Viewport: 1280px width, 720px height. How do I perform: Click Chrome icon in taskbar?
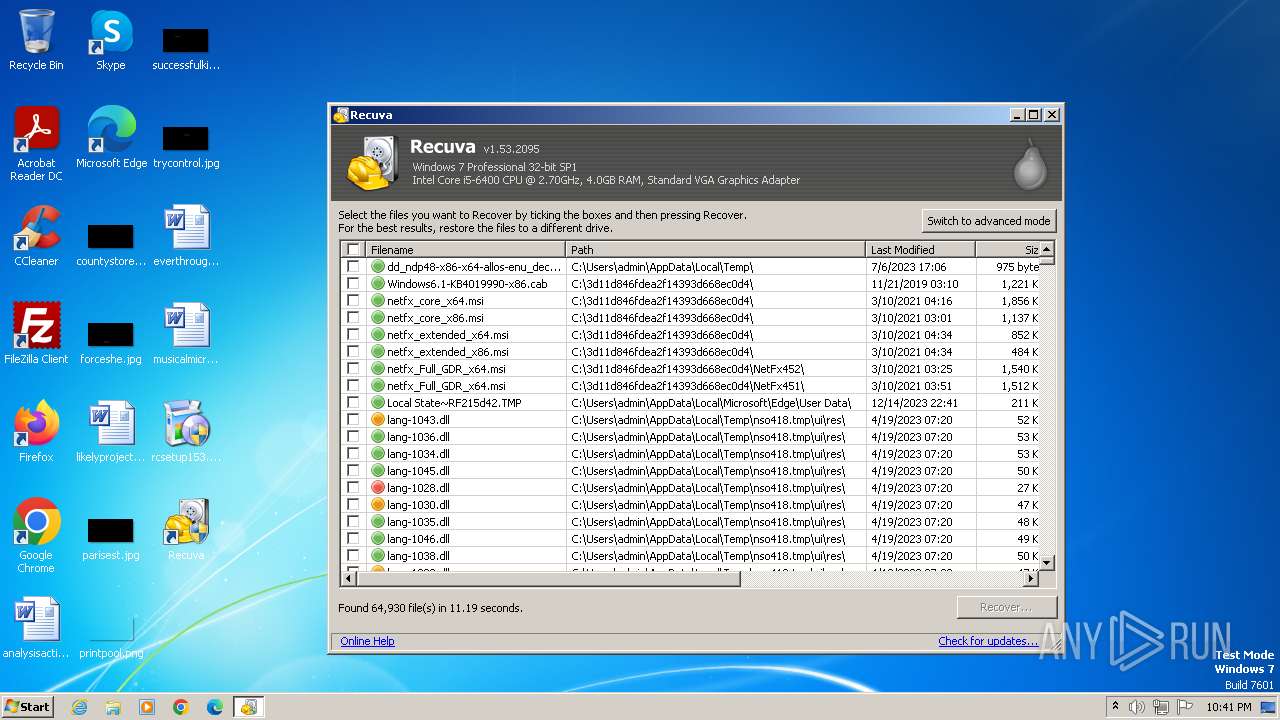click(x=181, y=707)
